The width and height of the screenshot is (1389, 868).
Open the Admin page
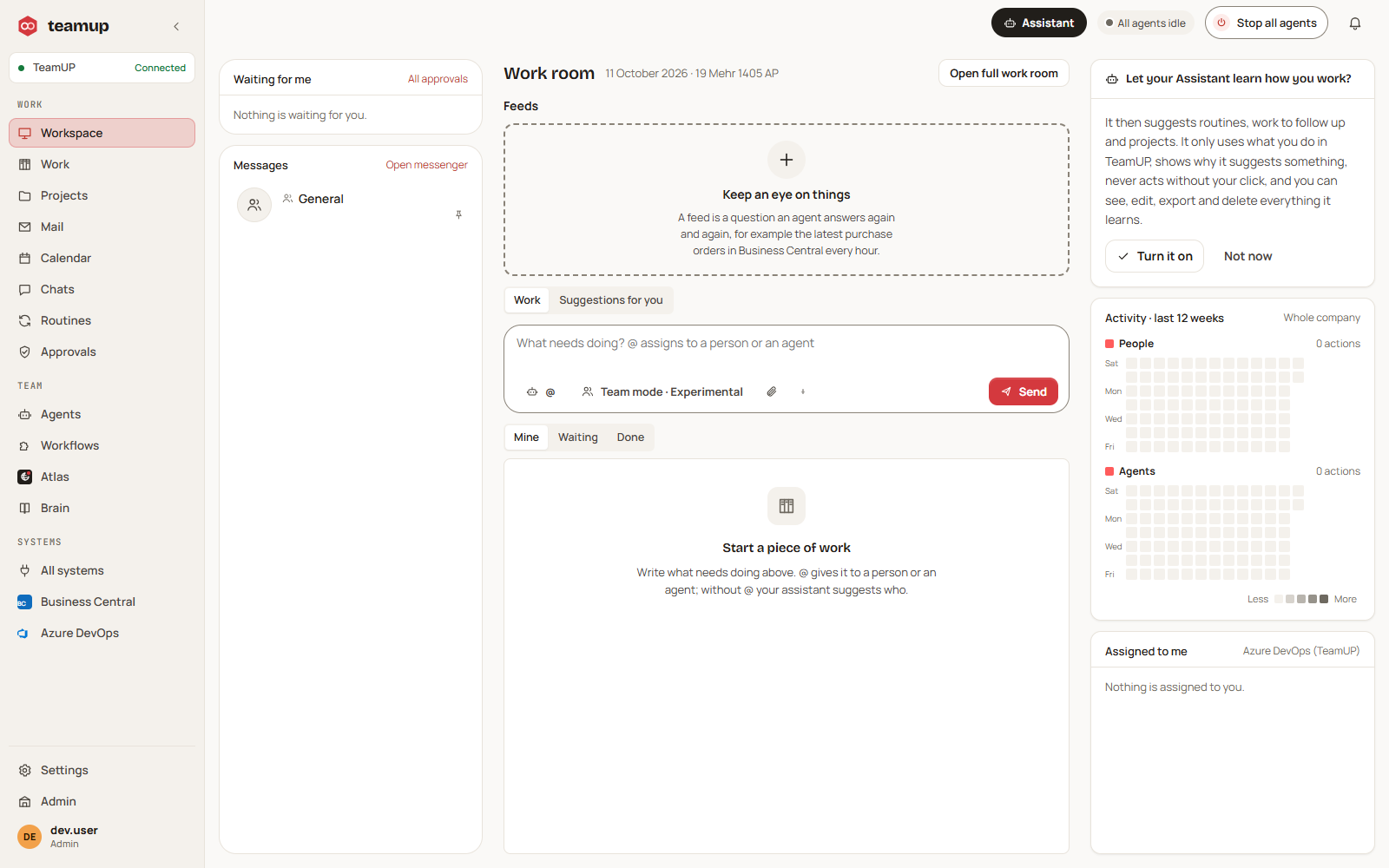coord(102,801)
